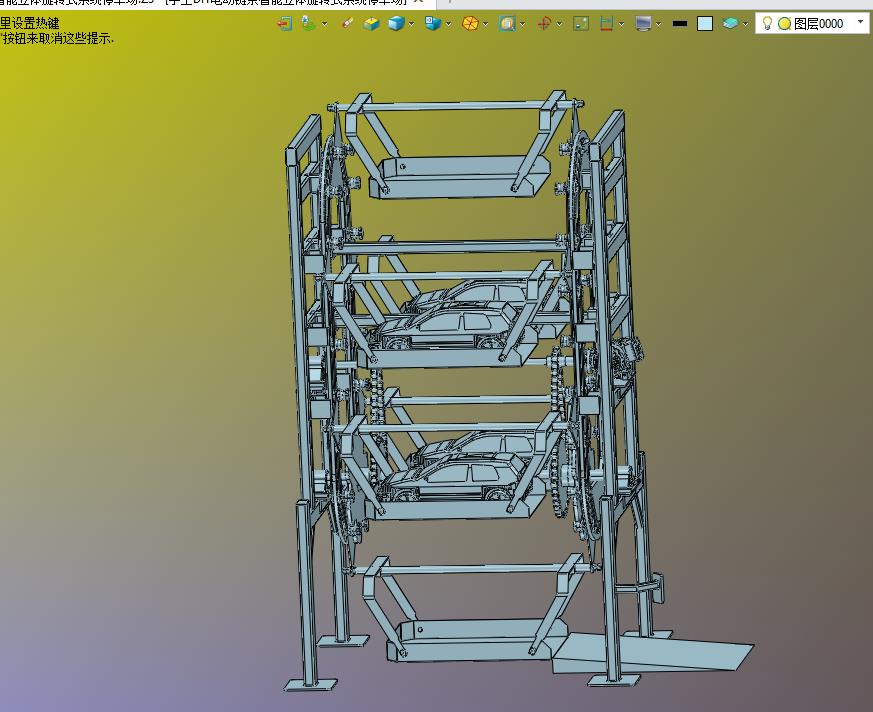Viewport: 873px width, 712px height.
Task: Click the blue view orientation cube icon
Action: click(x=433, y=23)
